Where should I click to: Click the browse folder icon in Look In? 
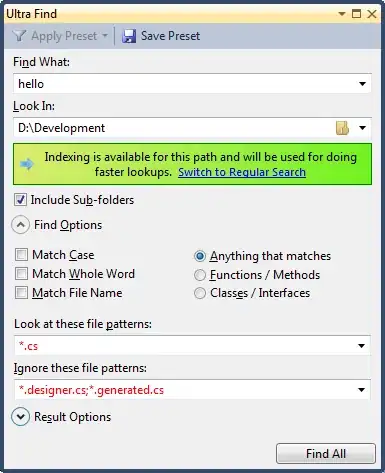point(342,128)
